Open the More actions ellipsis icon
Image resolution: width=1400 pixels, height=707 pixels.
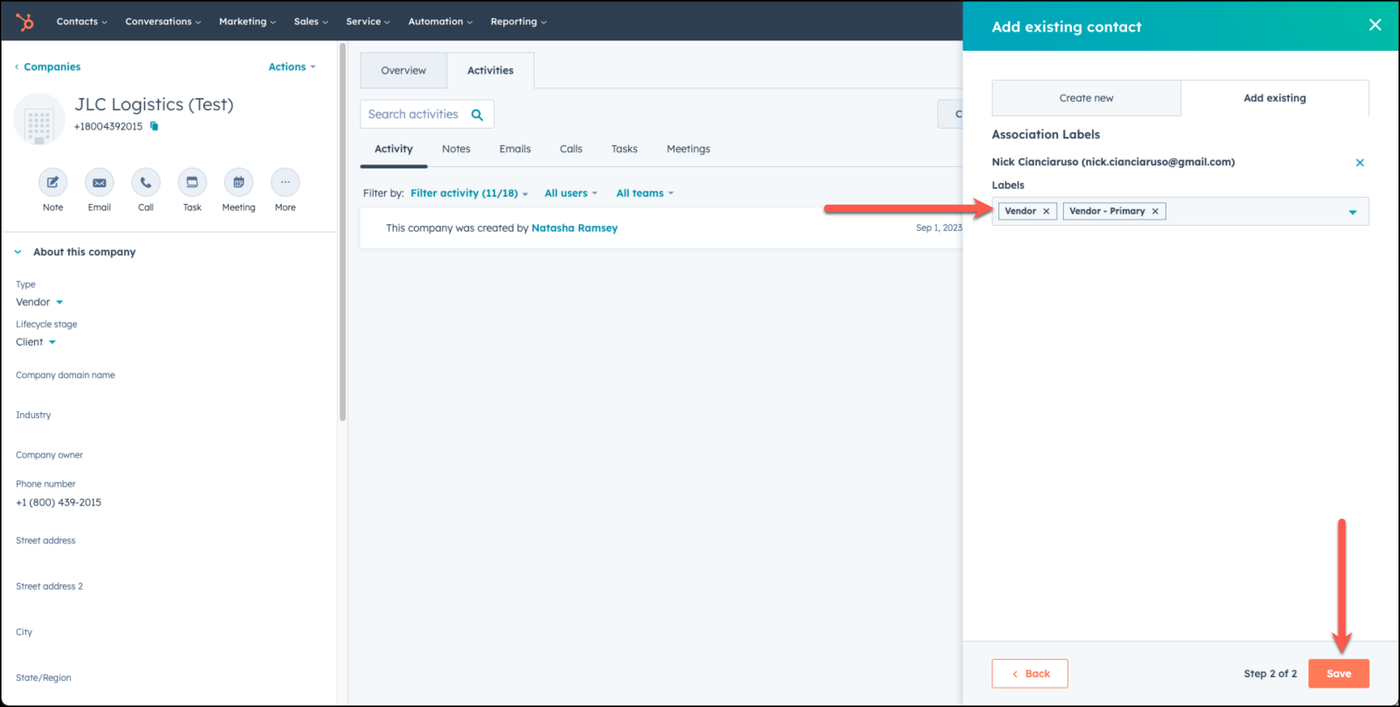pyautogui.click(x=285, y=183)
